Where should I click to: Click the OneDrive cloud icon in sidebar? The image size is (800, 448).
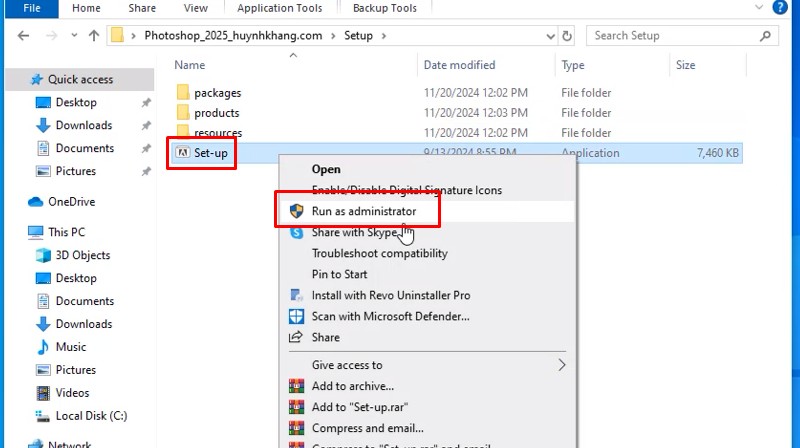36,201
